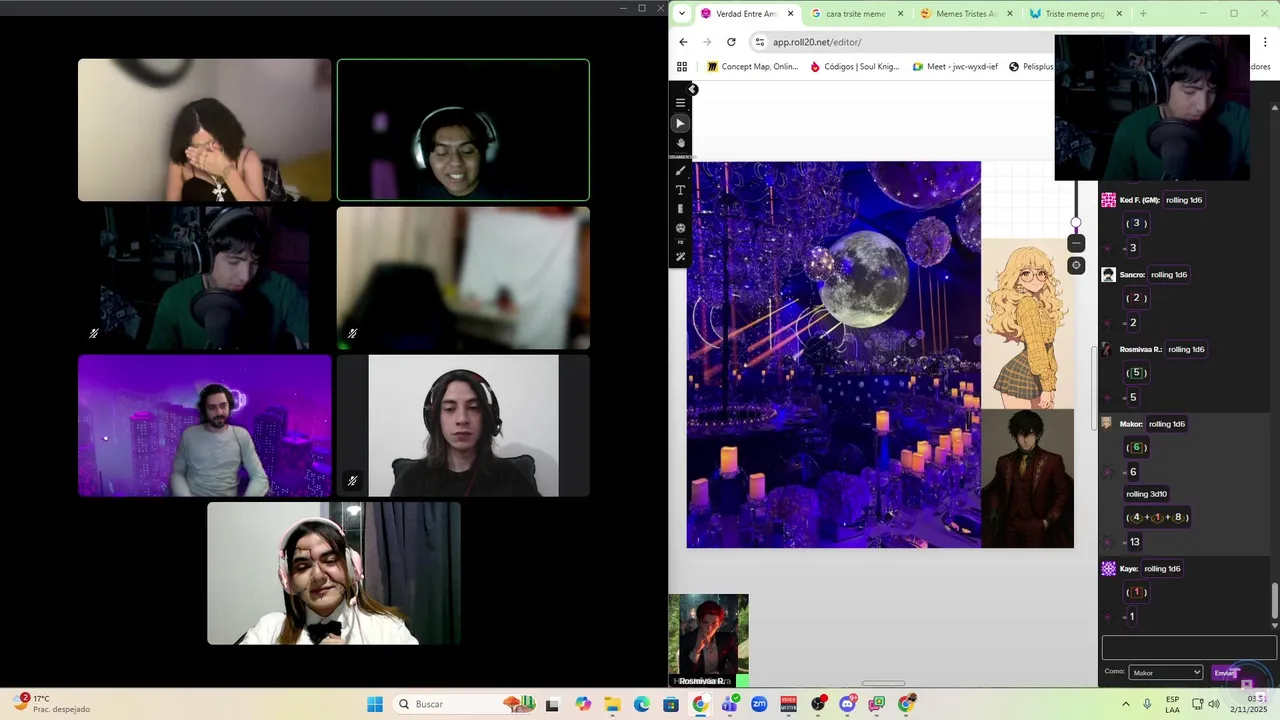The width and height of the screenshot is (1280, 720).
Task: Click Makor's 3d10 roll result 13
Action: [1135, 542]
